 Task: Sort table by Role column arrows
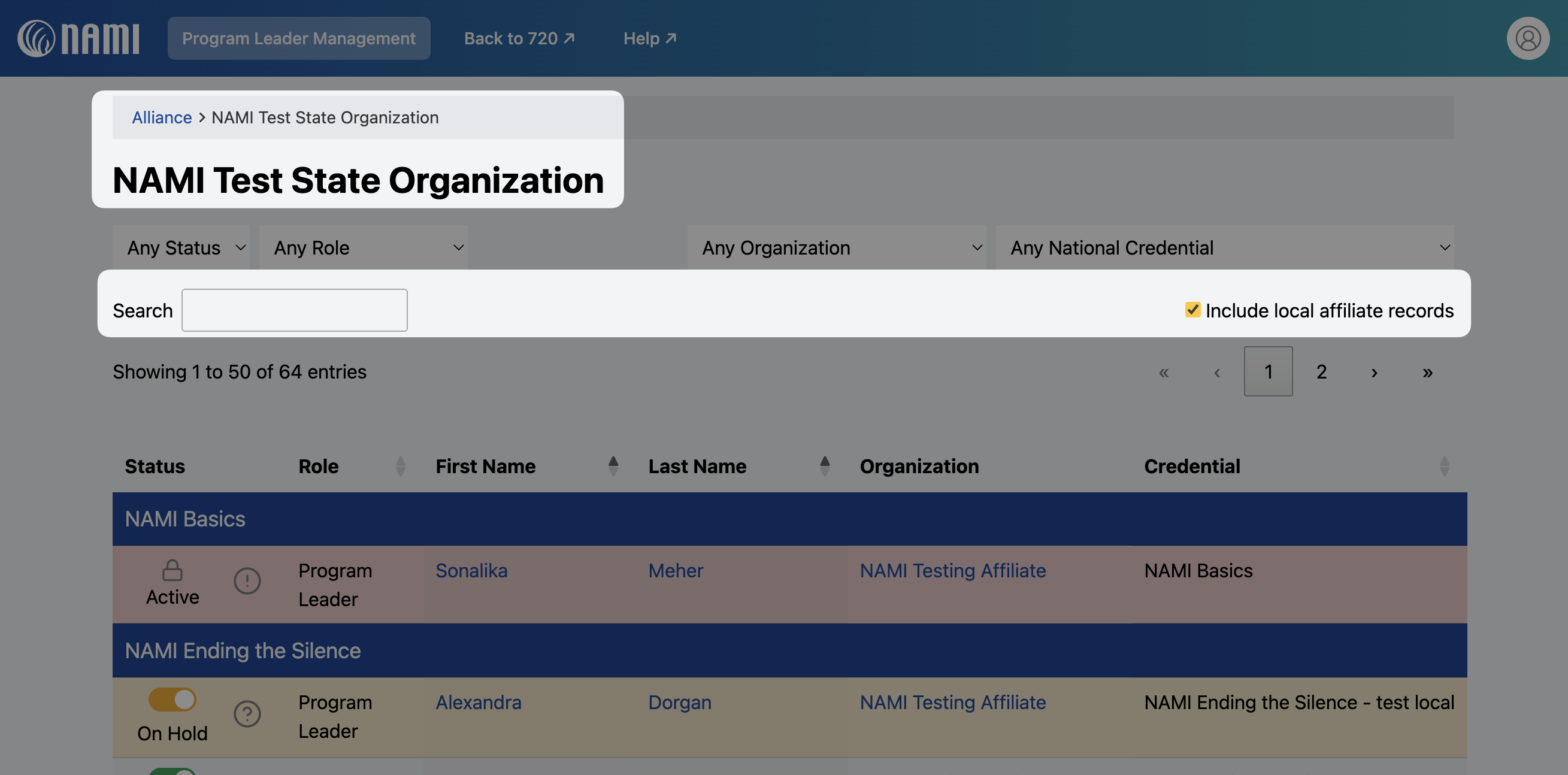click(400, 467)
